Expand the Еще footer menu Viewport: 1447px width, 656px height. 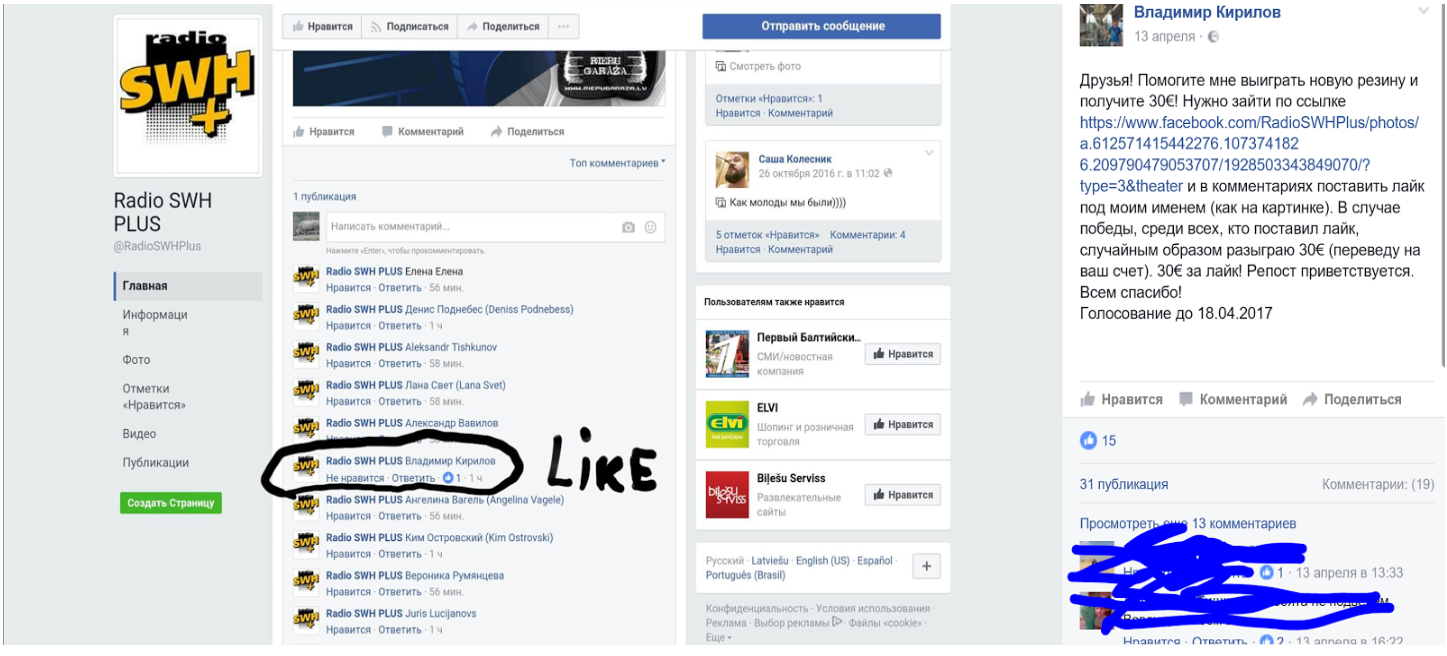click(717, 637)
